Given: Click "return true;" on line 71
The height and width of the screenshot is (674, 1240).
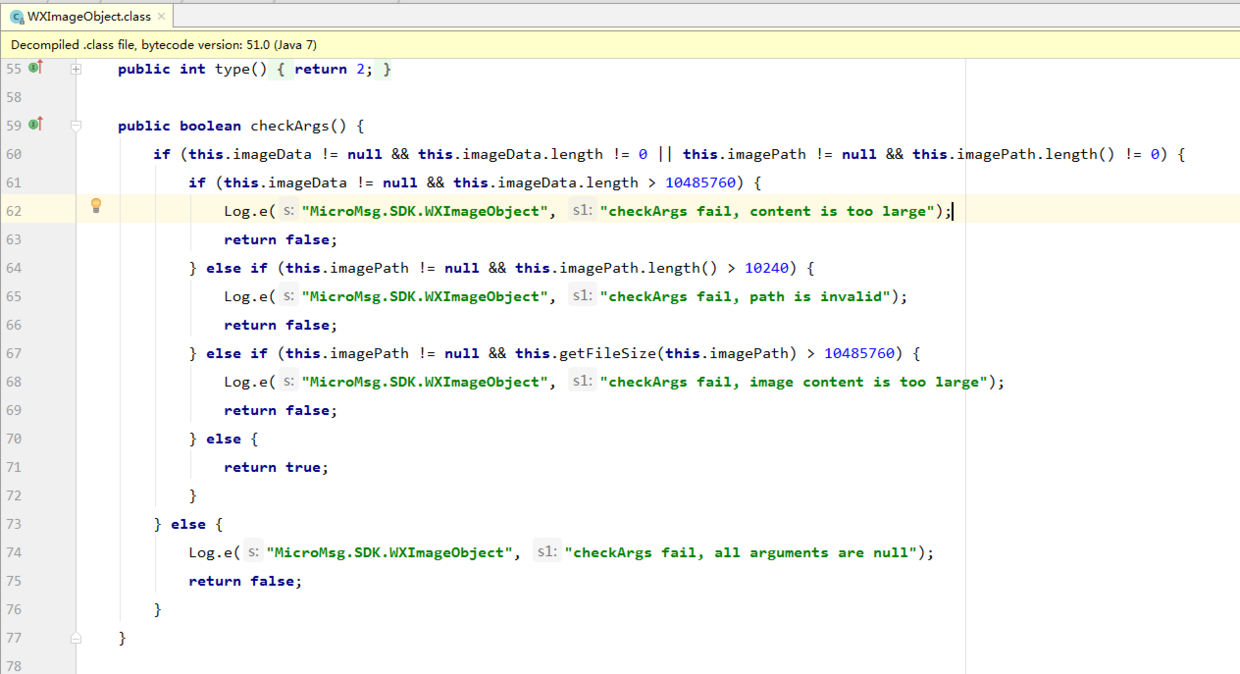Looking at the screenshot, I should coord(276,467).
